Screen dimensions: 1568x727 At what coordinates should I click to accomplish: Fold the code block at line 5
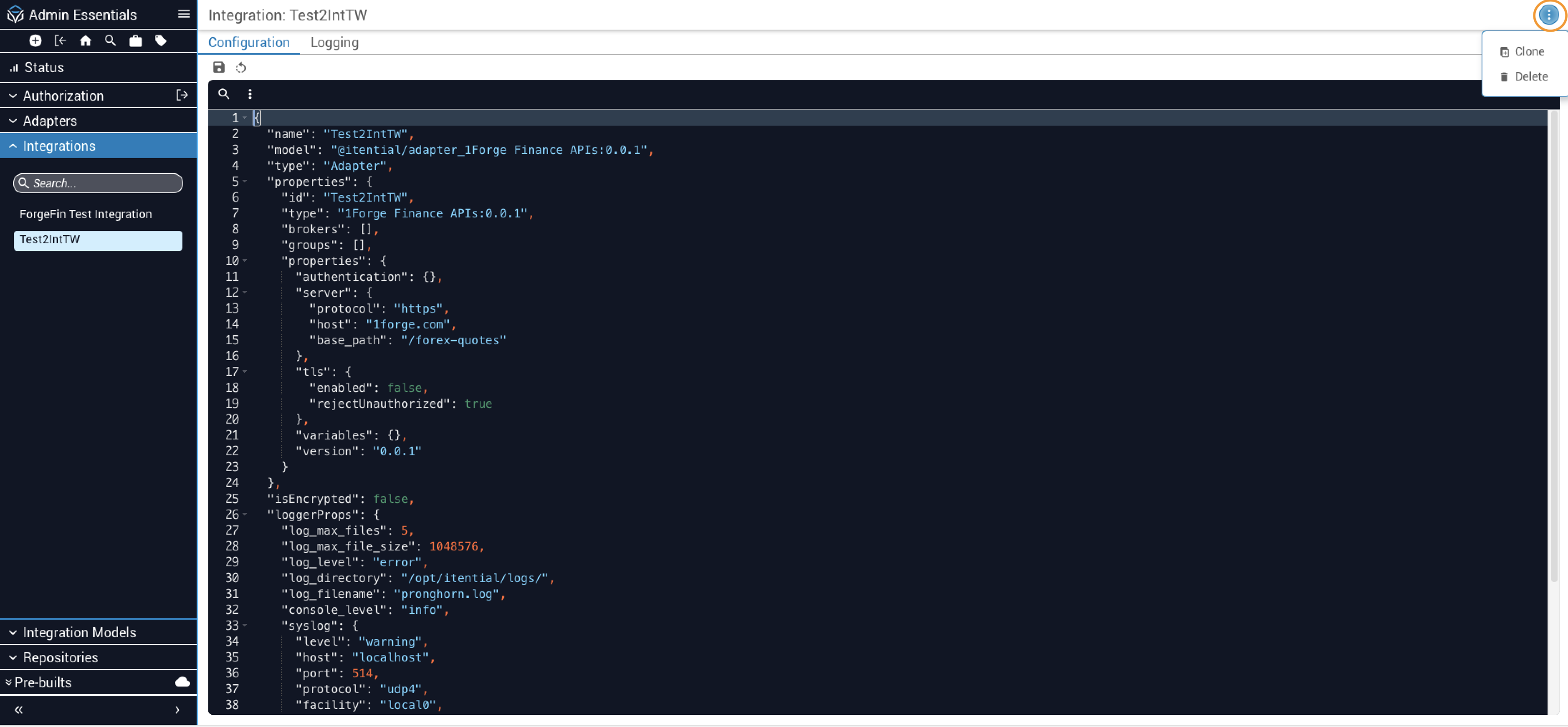pyautogui.click(x=245, y=181)
